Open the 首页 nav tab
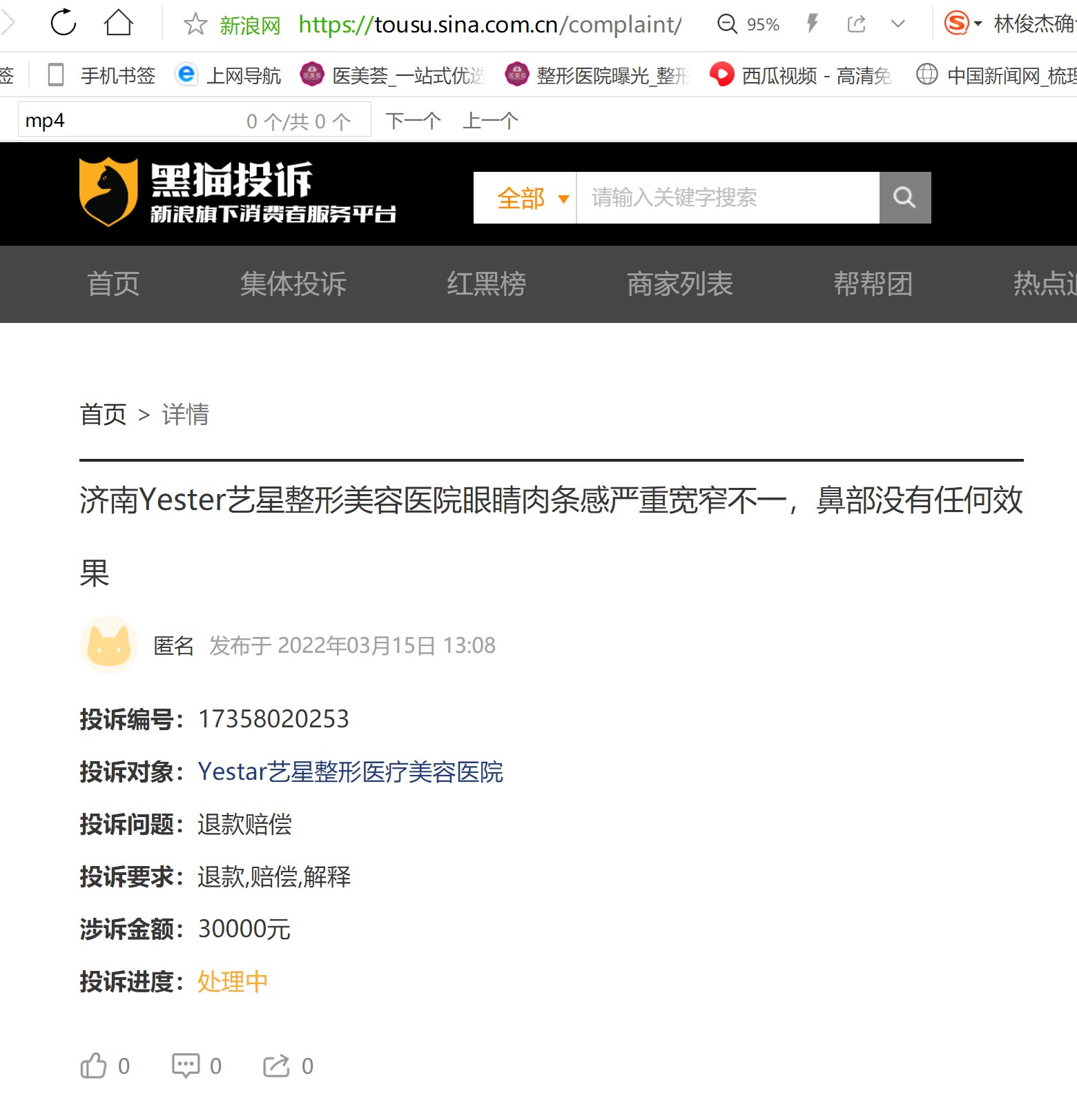Image resolution: width=1077 pixels, height=1120 pixels. [113, 284]
